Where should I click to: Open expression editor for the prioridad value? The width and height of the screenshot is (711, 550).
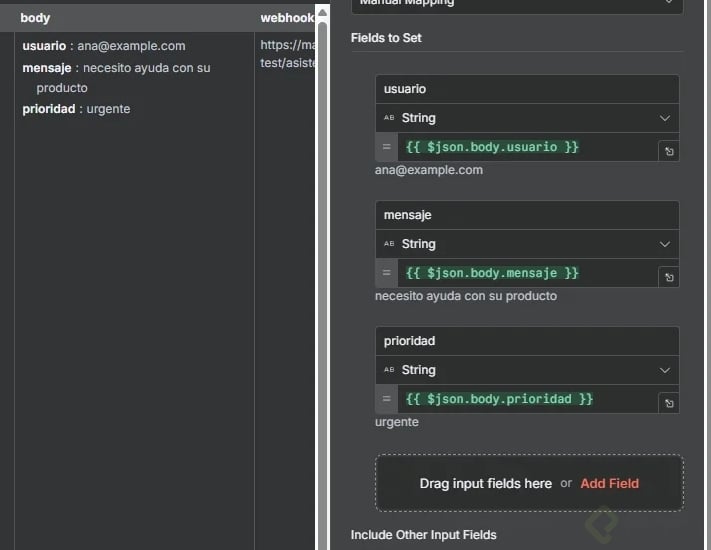(x=669, y=404)
